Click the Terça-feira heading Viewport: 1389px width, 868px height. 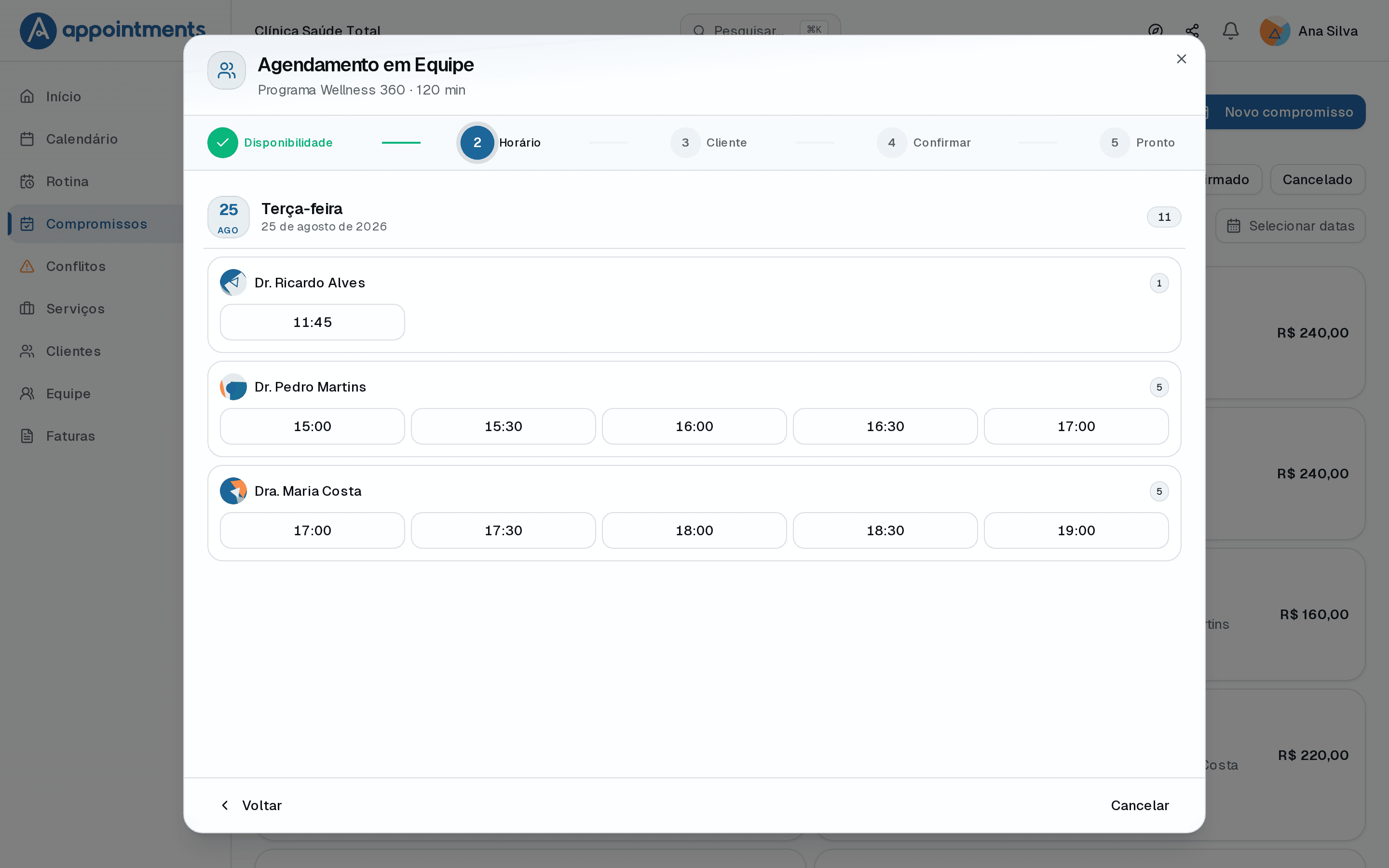[x=302, y=208]
